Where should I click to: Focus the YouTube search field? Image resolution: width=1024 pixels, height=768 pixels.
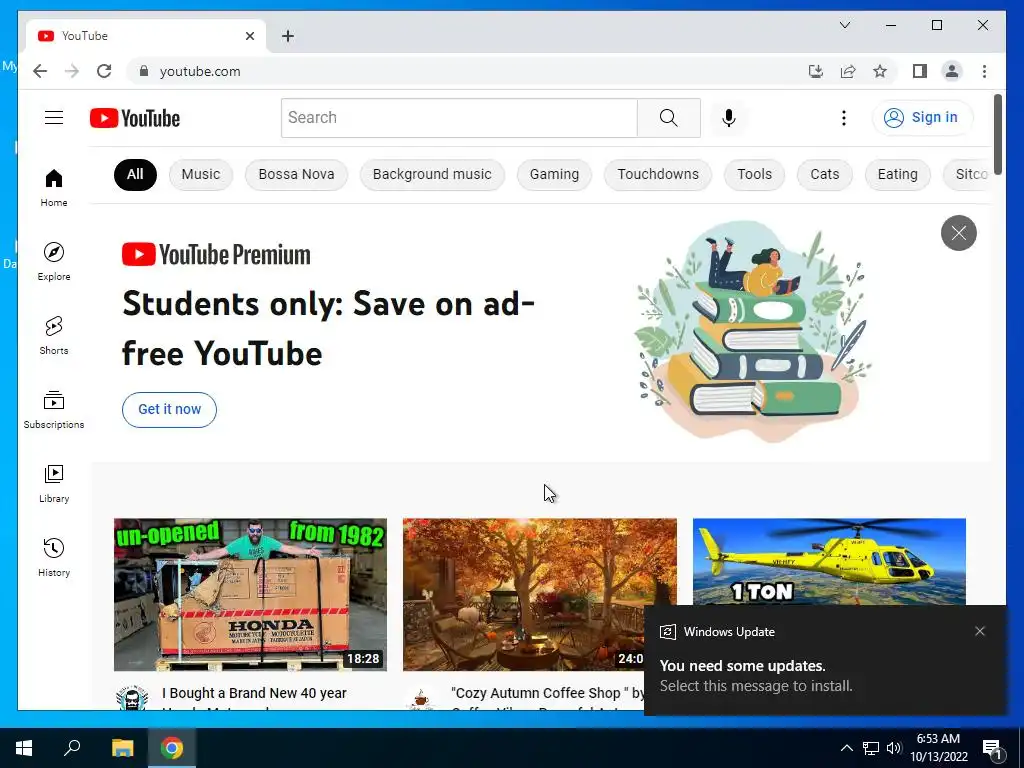459,118
